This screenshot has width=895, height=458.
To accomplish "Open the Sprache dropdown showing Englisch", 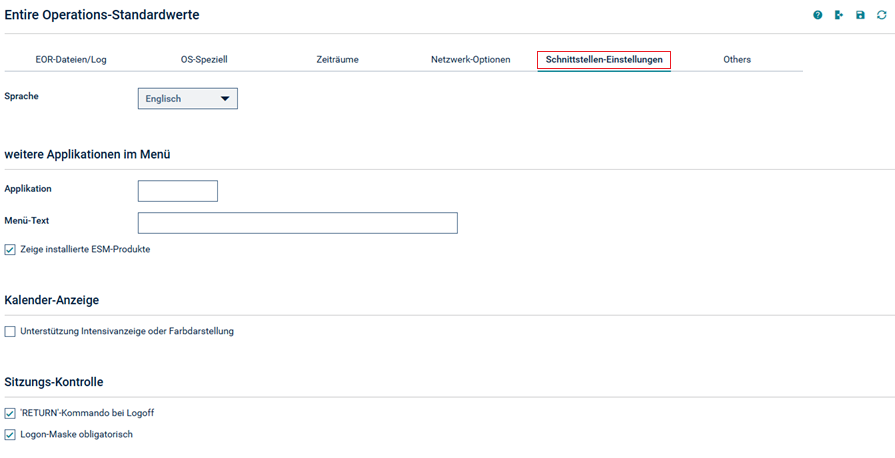I will click(188, 98).
